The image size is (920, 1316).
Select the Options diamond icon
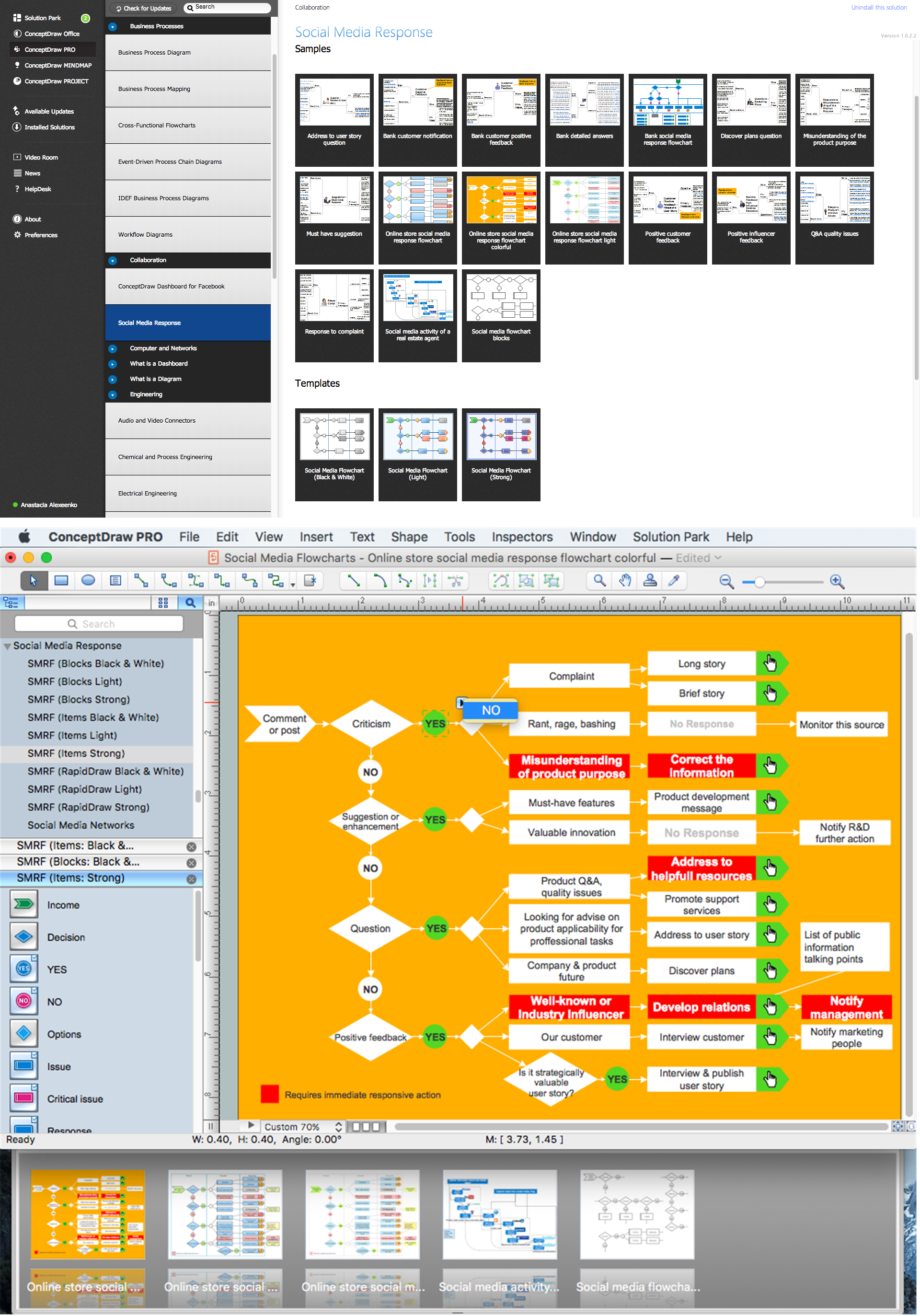click(x=24, y=1033)
